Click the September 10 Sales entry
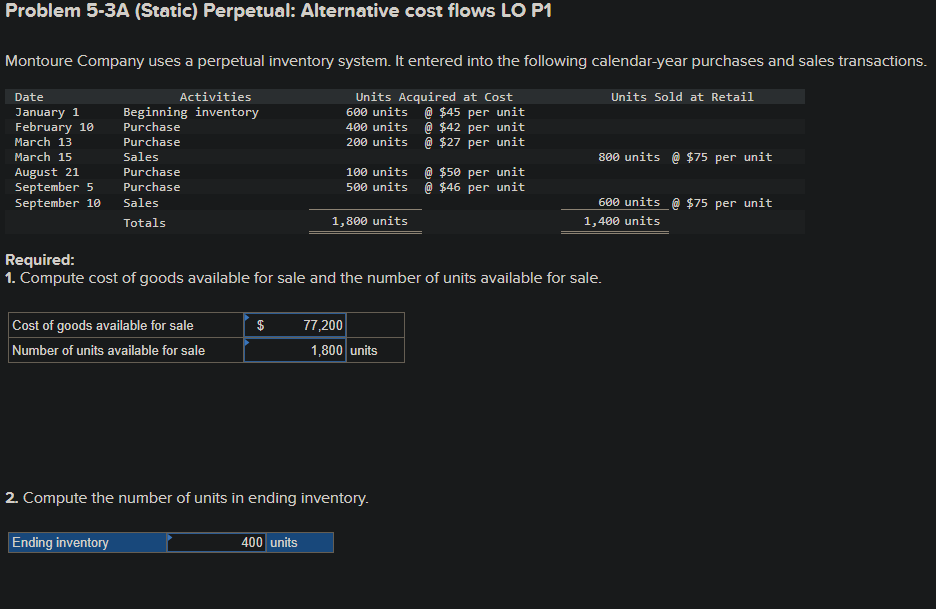Image resolution: width=936 pixels, height=609 pixels. [140, 202]
